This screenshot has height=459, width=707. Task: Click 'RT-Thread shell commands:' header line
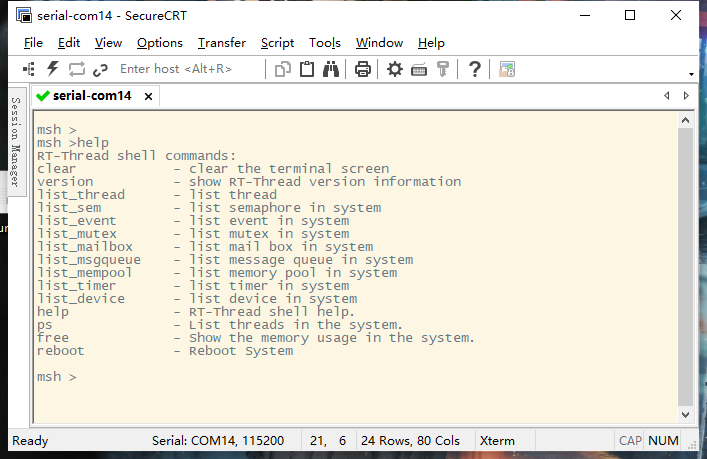click(136, 156)
